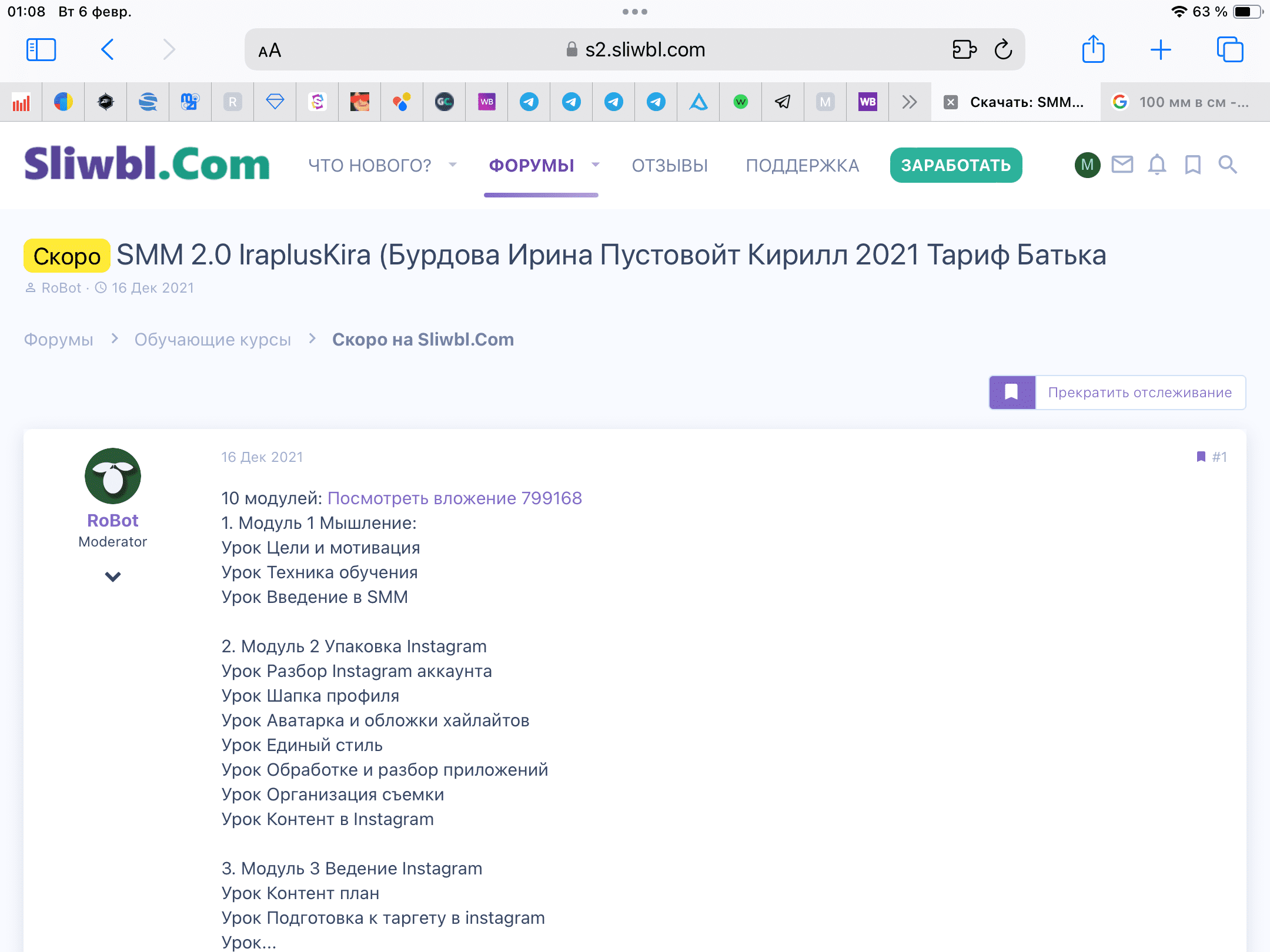Open 'Посмотреть вложение 799168' link
This screenshot has width=1270, height=952.
click(x=454, y=498)
